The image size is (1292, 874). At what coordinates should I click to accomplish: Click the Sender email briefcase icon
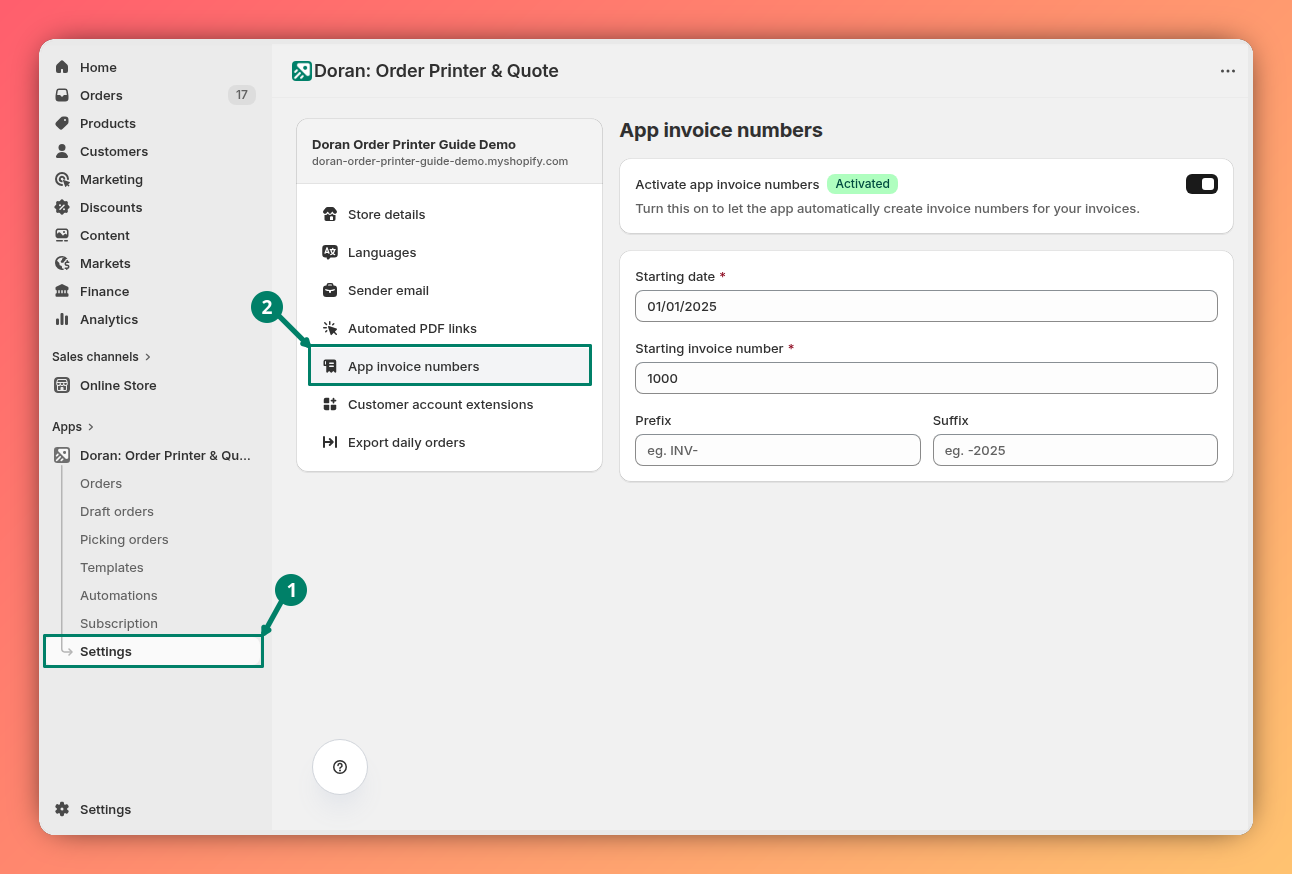point(330,290)
